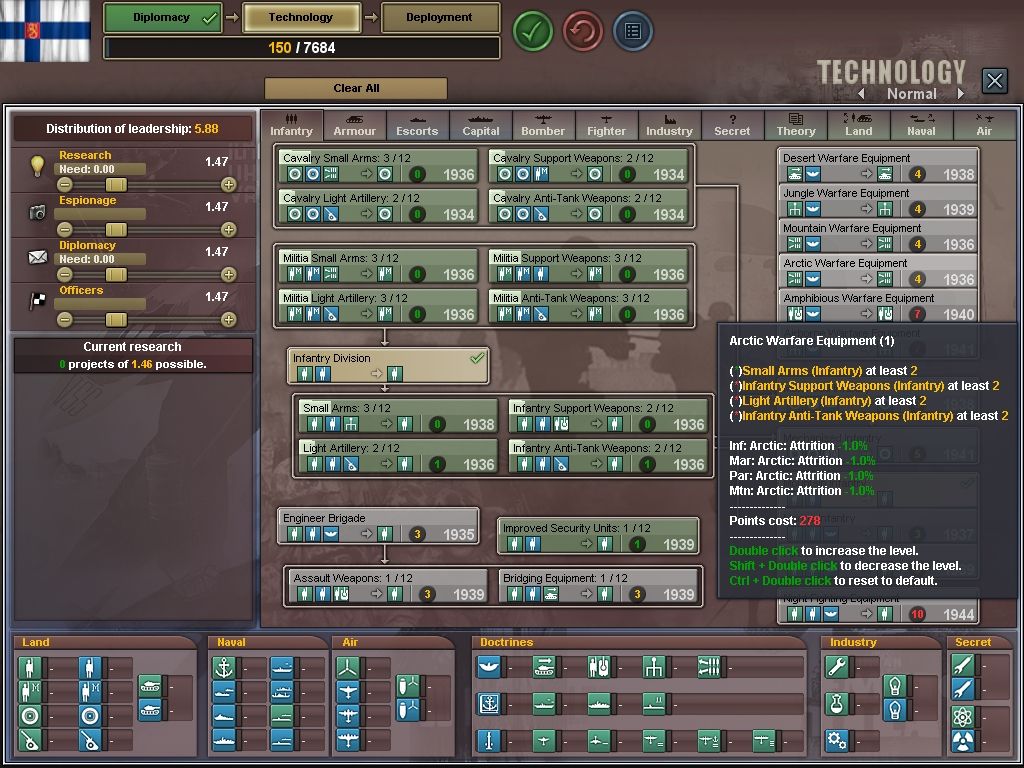Click the red circular undo arrow icon
1024x768 pixels.
point(583,31)
